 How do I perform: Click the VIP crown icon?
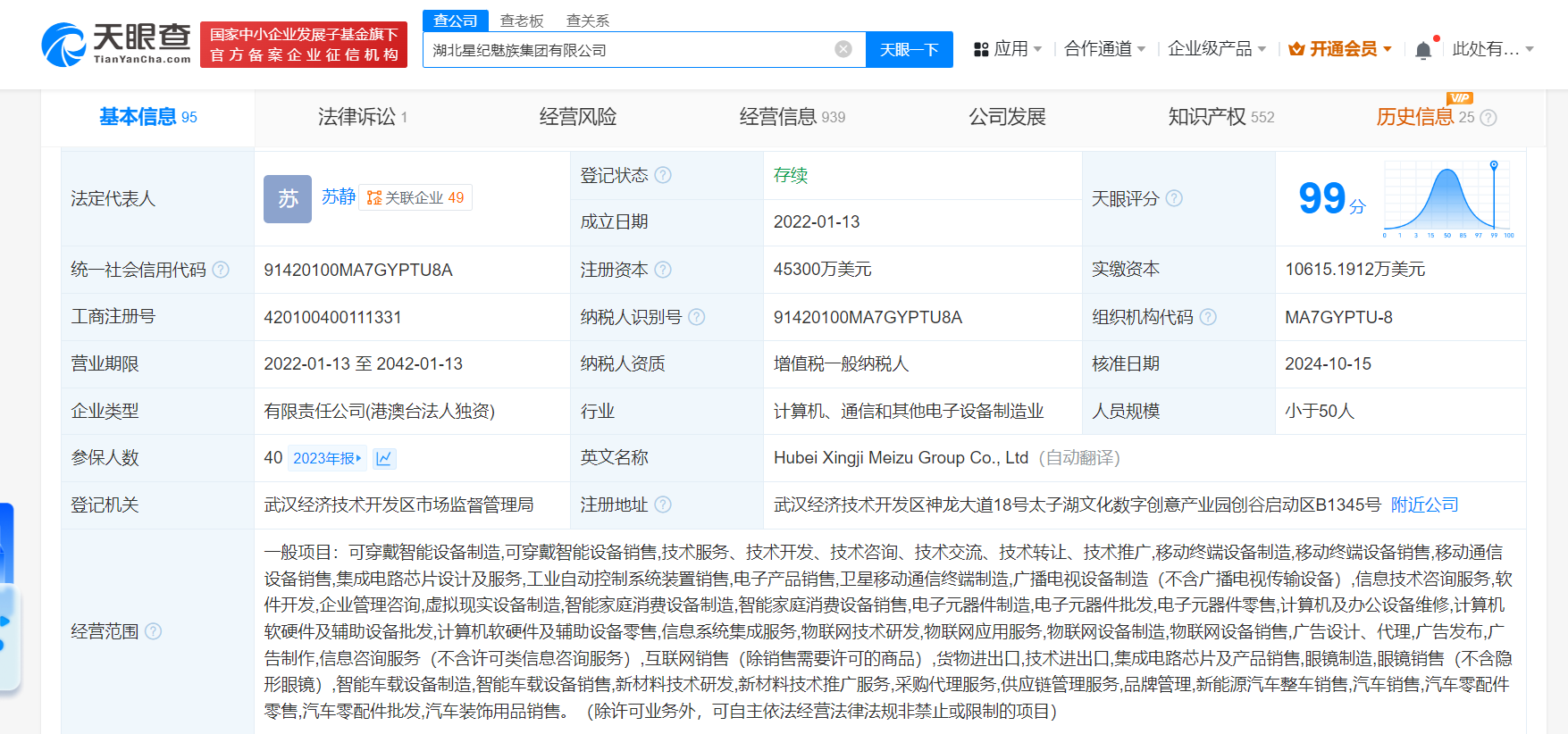(x=1296, y=49)
